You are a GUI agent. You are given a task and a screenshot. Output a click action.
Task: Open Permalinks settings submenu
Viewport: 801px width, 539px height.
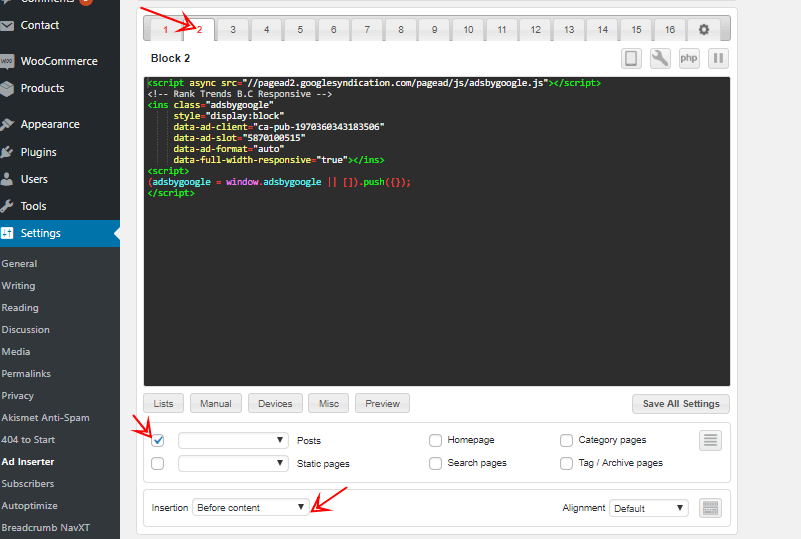[x=26, y=373]
